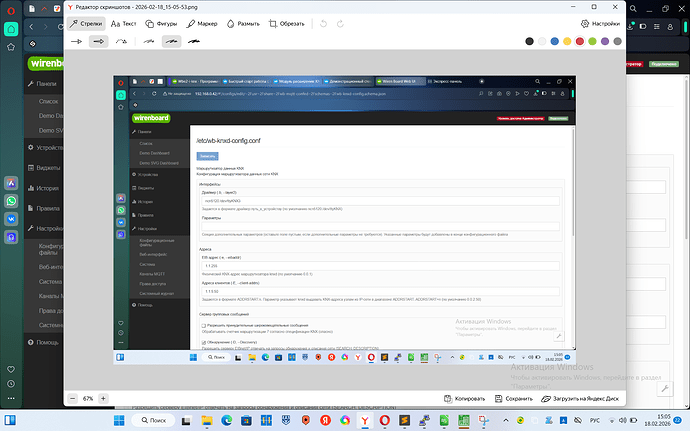Open the Windows Start menu
This screenshot has width=690, height=431.
(x=119, y=420)
